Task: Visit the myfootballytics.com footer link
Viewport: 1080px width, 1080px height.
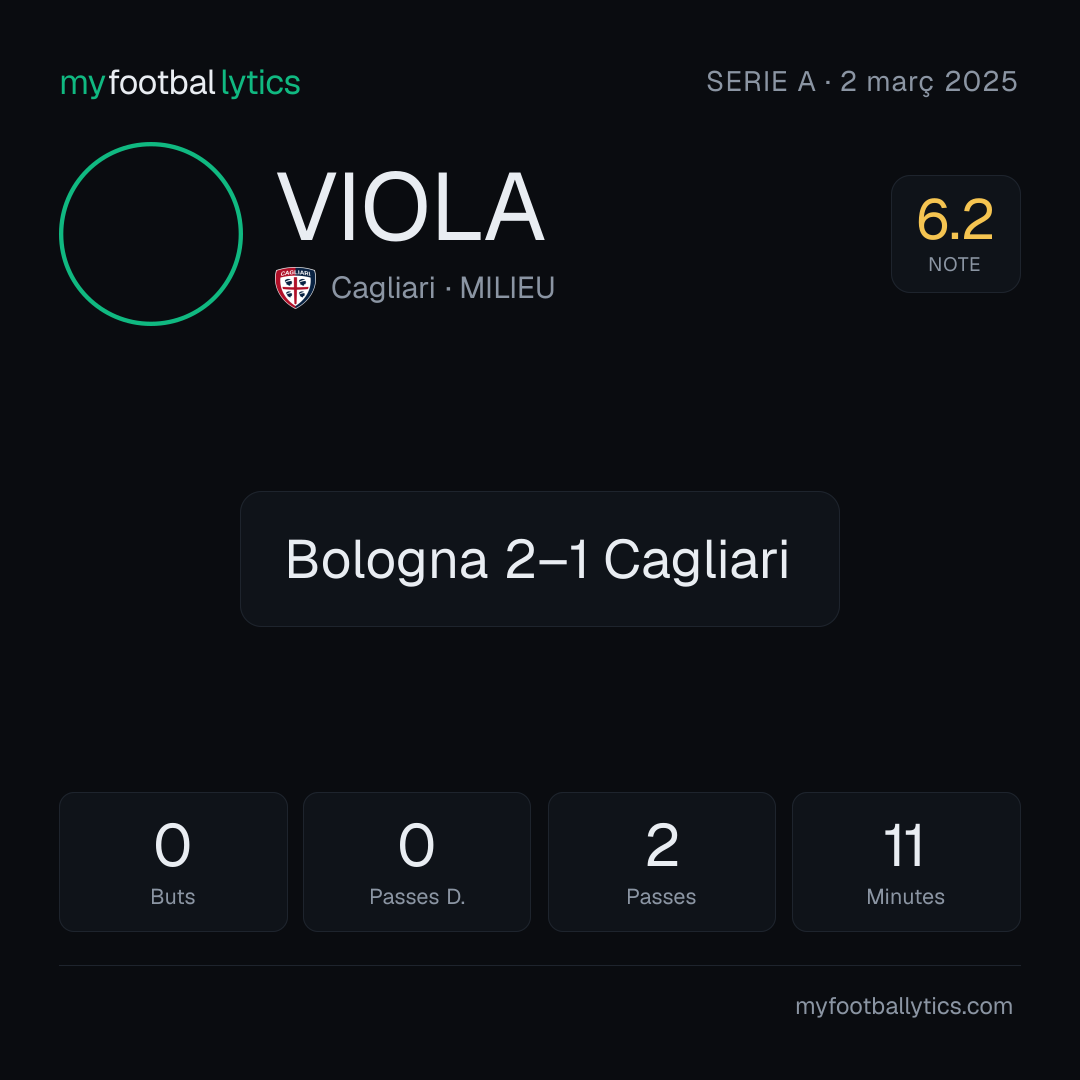Action: click(x=904, y=1006)
